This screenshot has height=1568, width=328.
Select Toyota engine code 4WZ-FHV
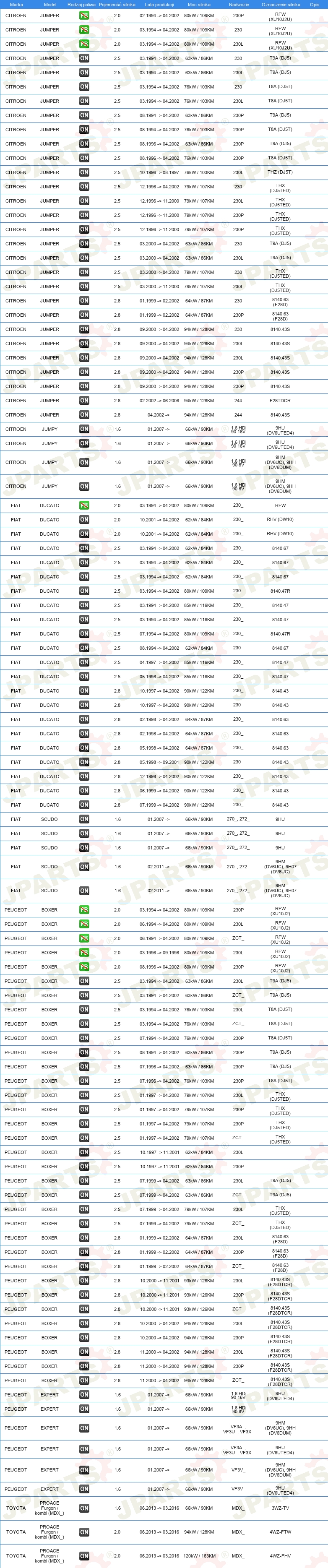280,1556
